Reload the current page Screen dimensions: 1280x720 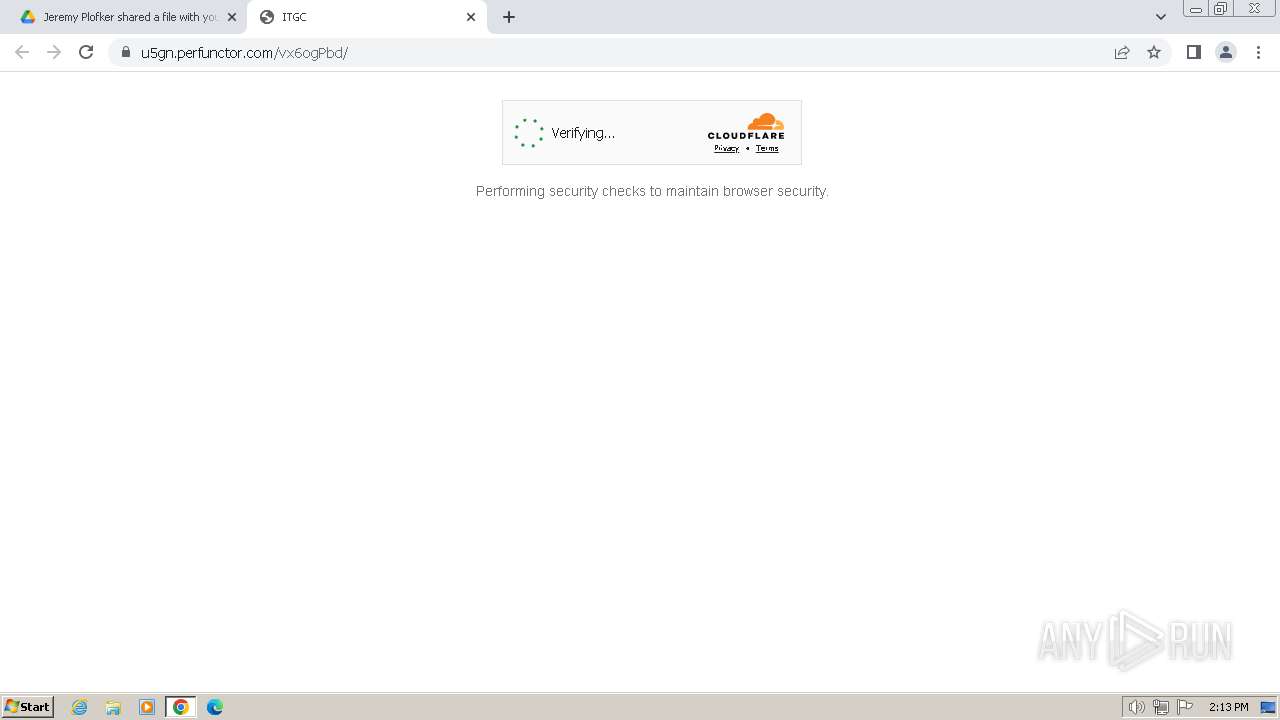click(86, 52)
